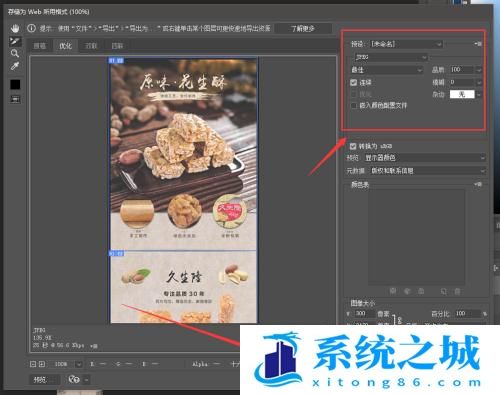Select the Hand tool
This screenshot has height=395, width=500.
(x=15, y=29)
